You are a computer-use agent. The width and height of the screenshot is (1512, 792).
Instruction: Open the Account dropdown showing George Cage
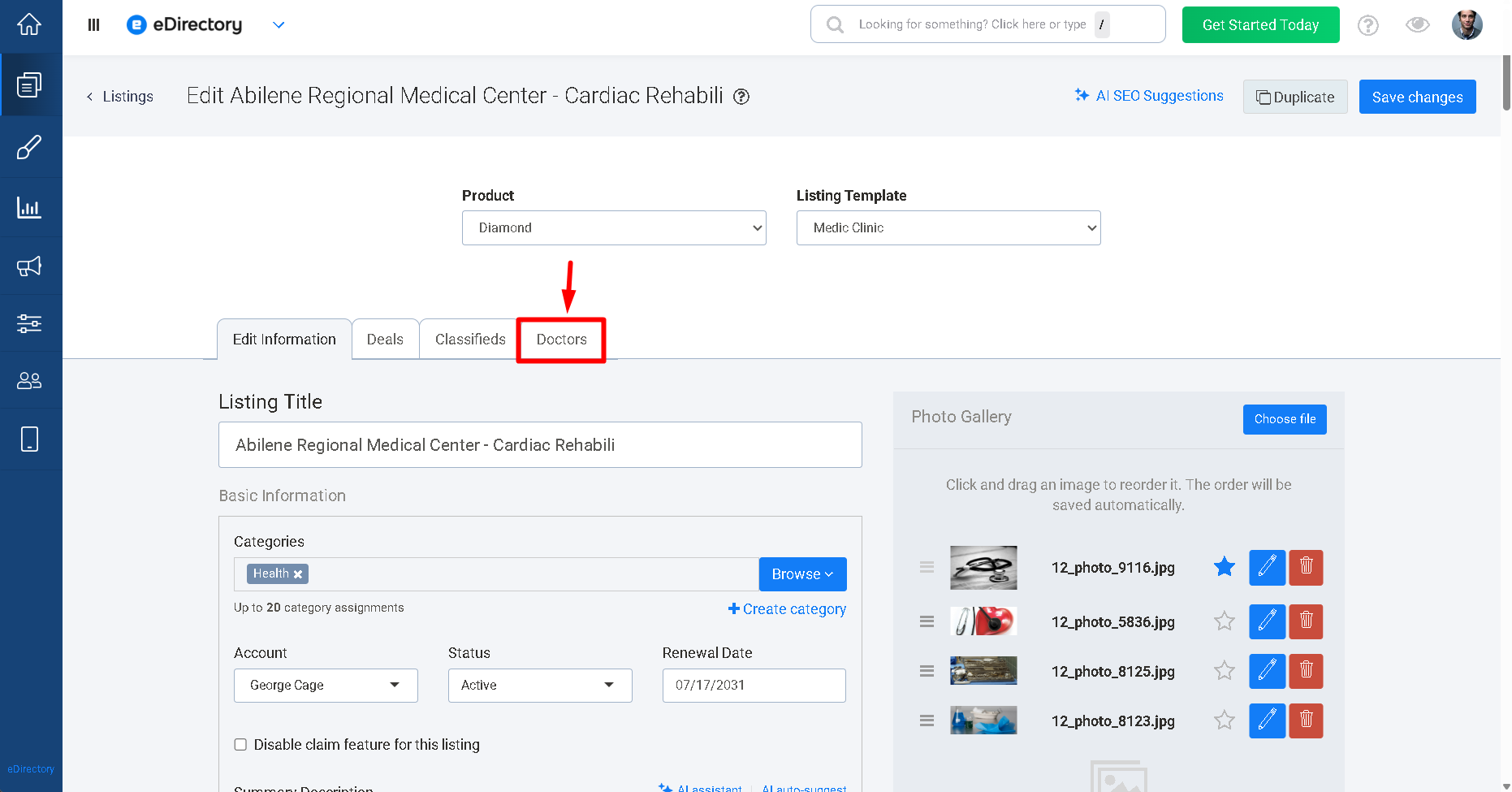pyautogui.click(x=326, y=686)
